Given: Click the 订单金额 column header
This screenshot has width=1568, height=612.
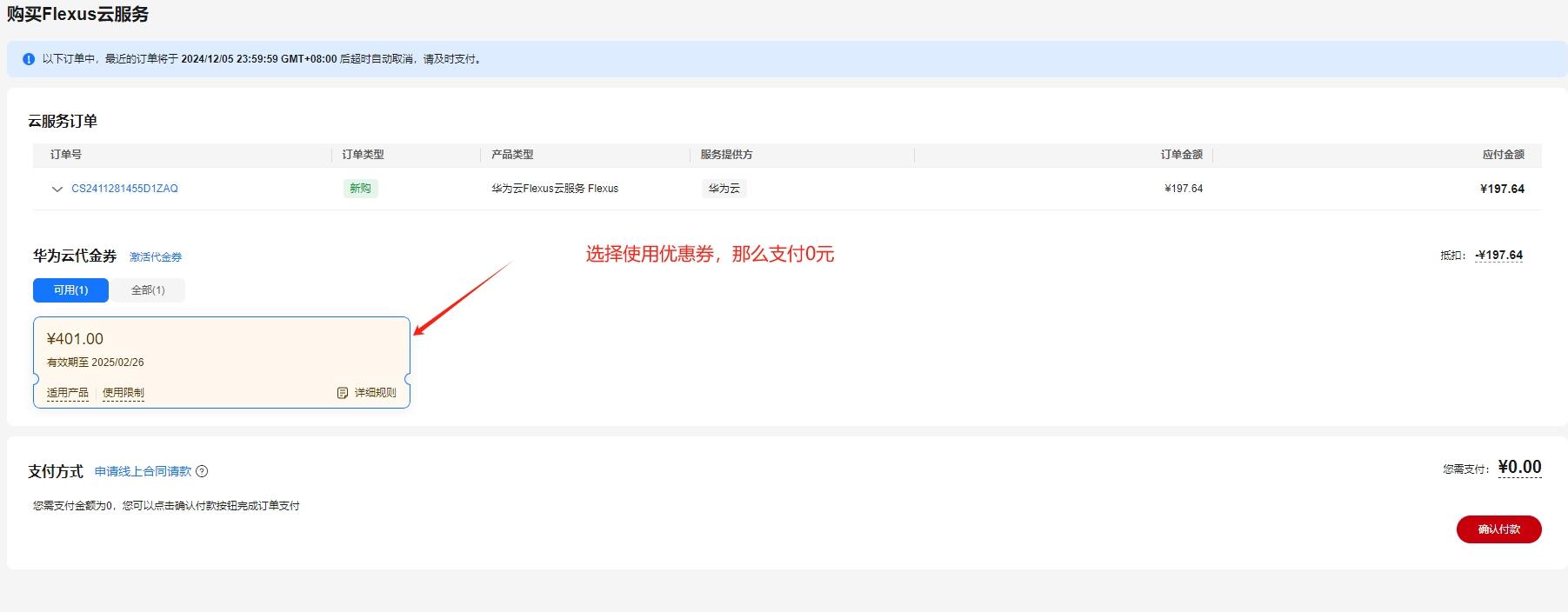Looking at the screenshot, I should (1182, 155).
